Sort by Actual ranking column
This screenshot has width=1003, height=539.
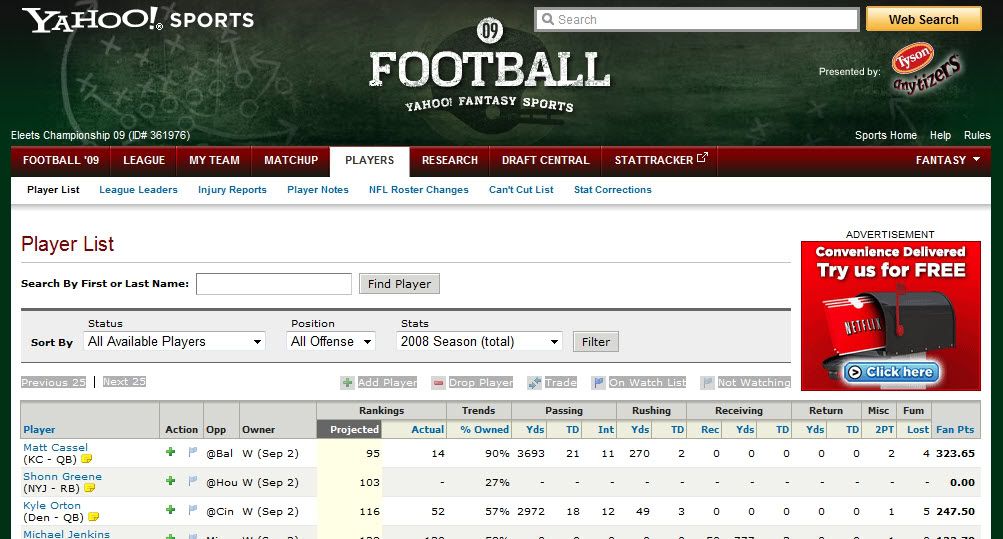tap(427, 430)
